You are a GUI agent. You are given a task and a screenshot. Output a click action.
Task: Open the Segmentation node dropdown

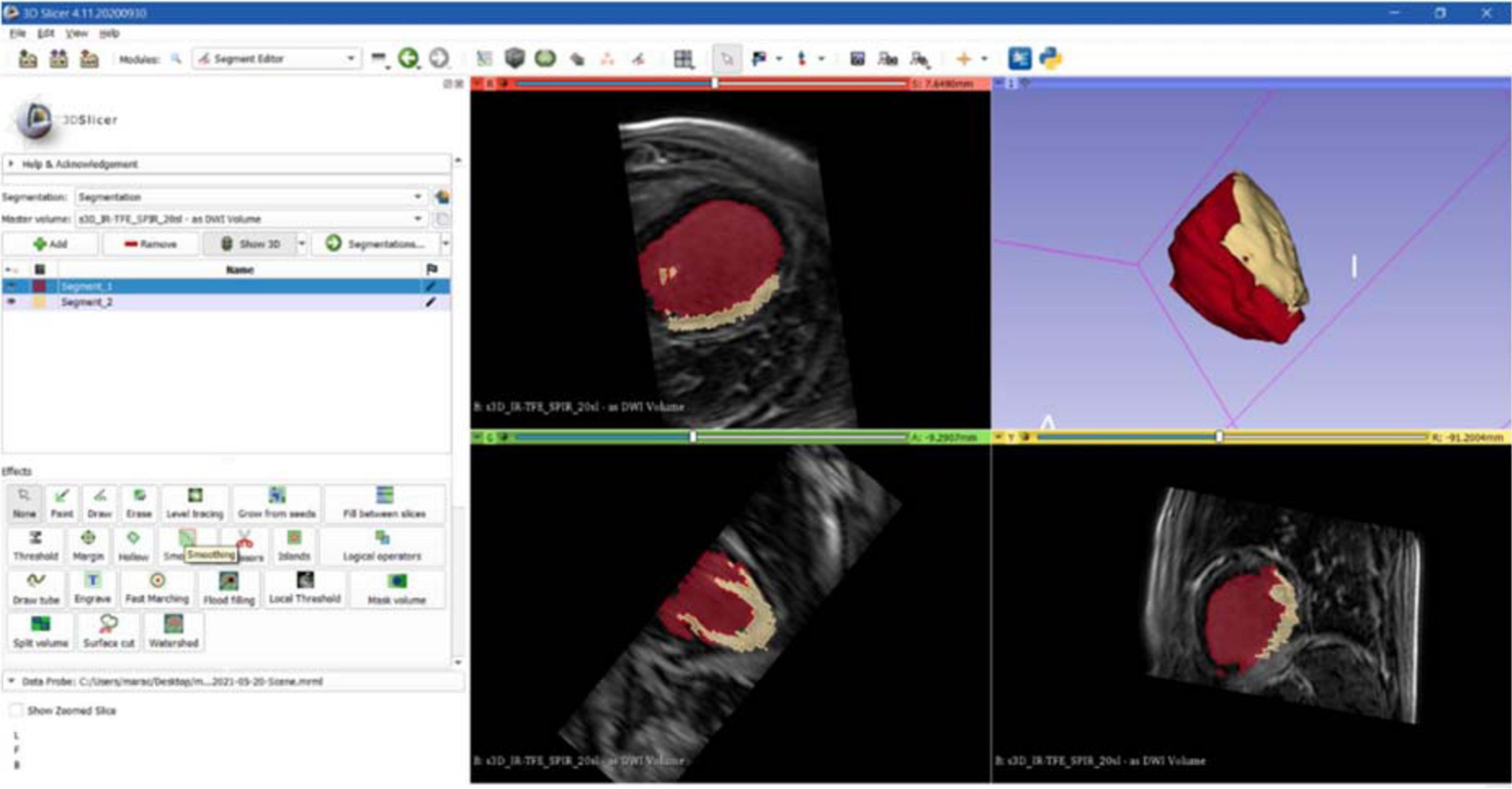point(251,197)
